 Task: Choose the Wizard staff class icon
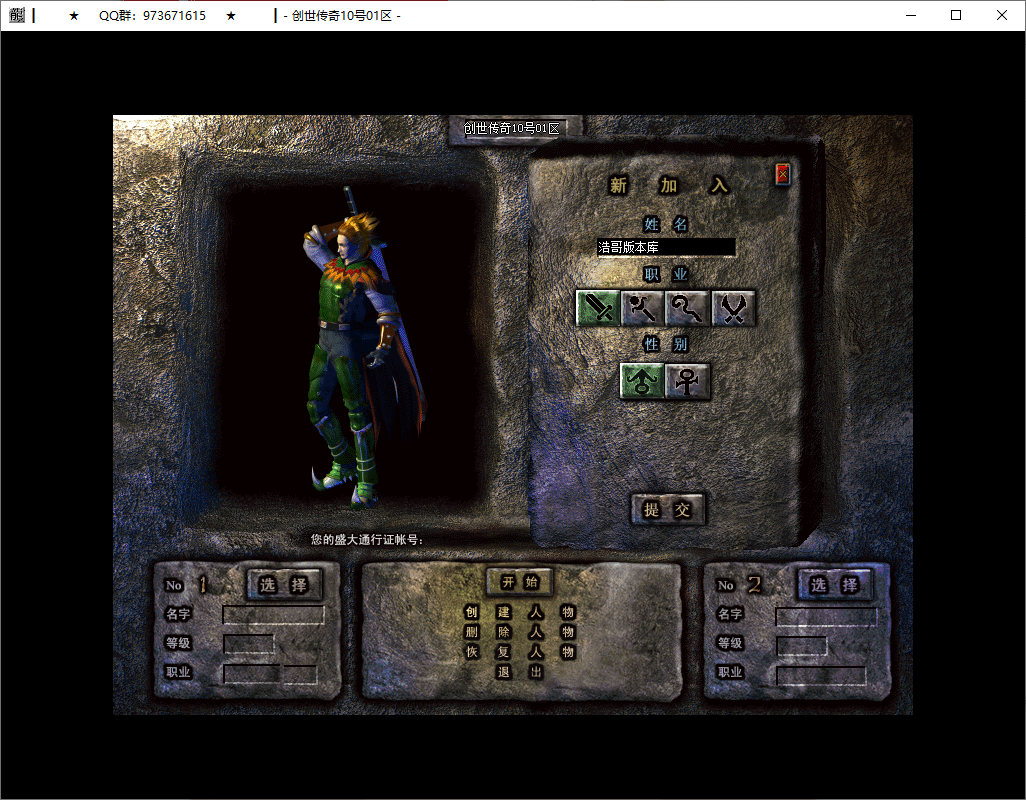[643, 308]
